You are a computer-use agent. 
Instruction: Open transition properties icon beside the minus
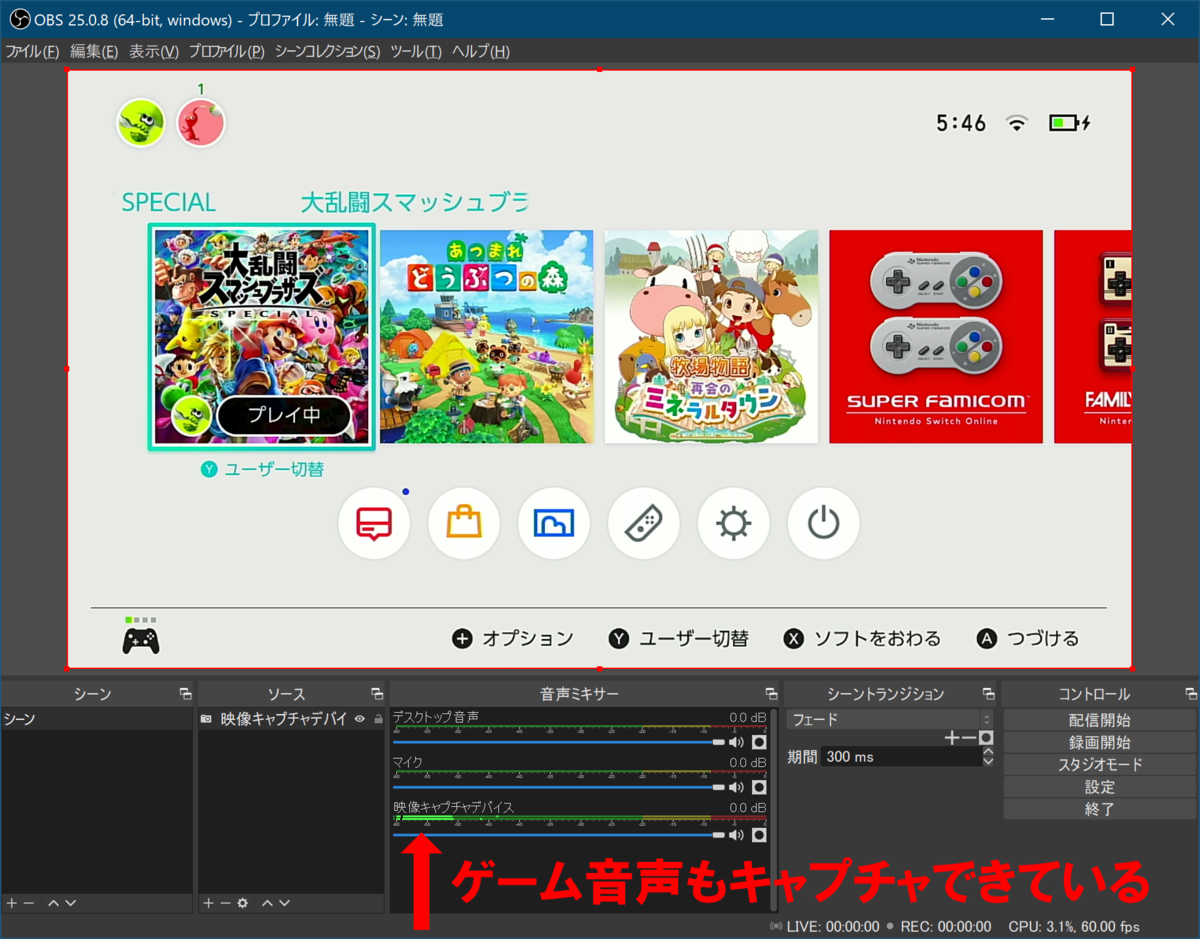(986, 738)
